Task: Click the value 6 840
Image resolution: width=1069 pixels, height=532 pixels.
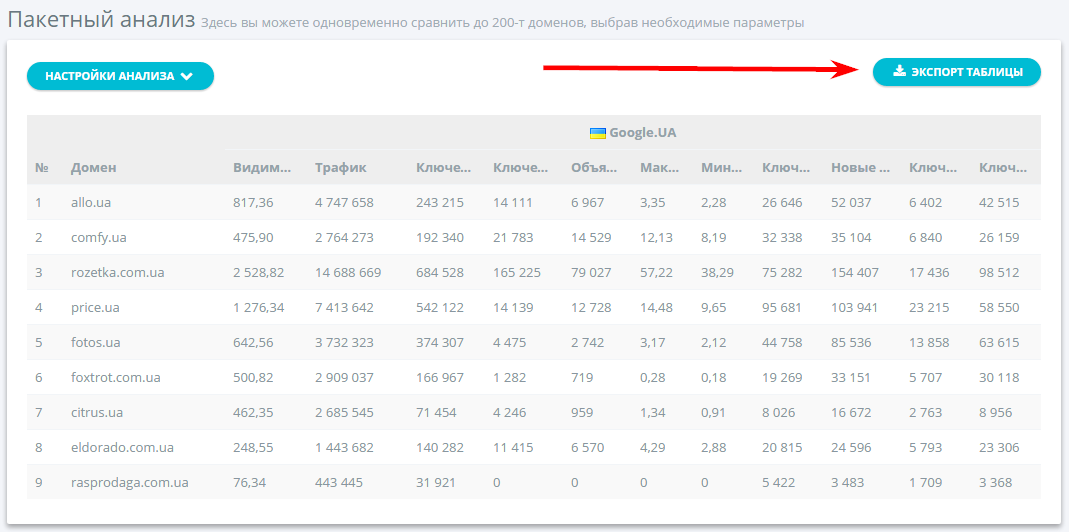Action: 925,238
